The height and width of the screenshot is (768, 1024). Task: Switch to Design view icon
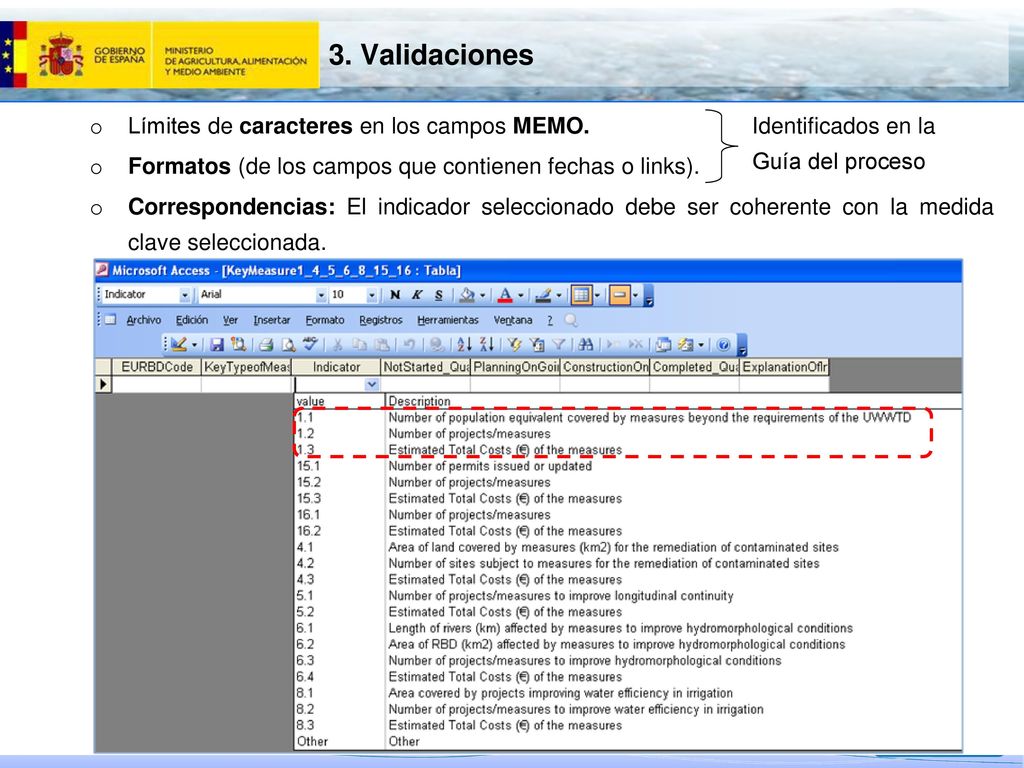179,344
